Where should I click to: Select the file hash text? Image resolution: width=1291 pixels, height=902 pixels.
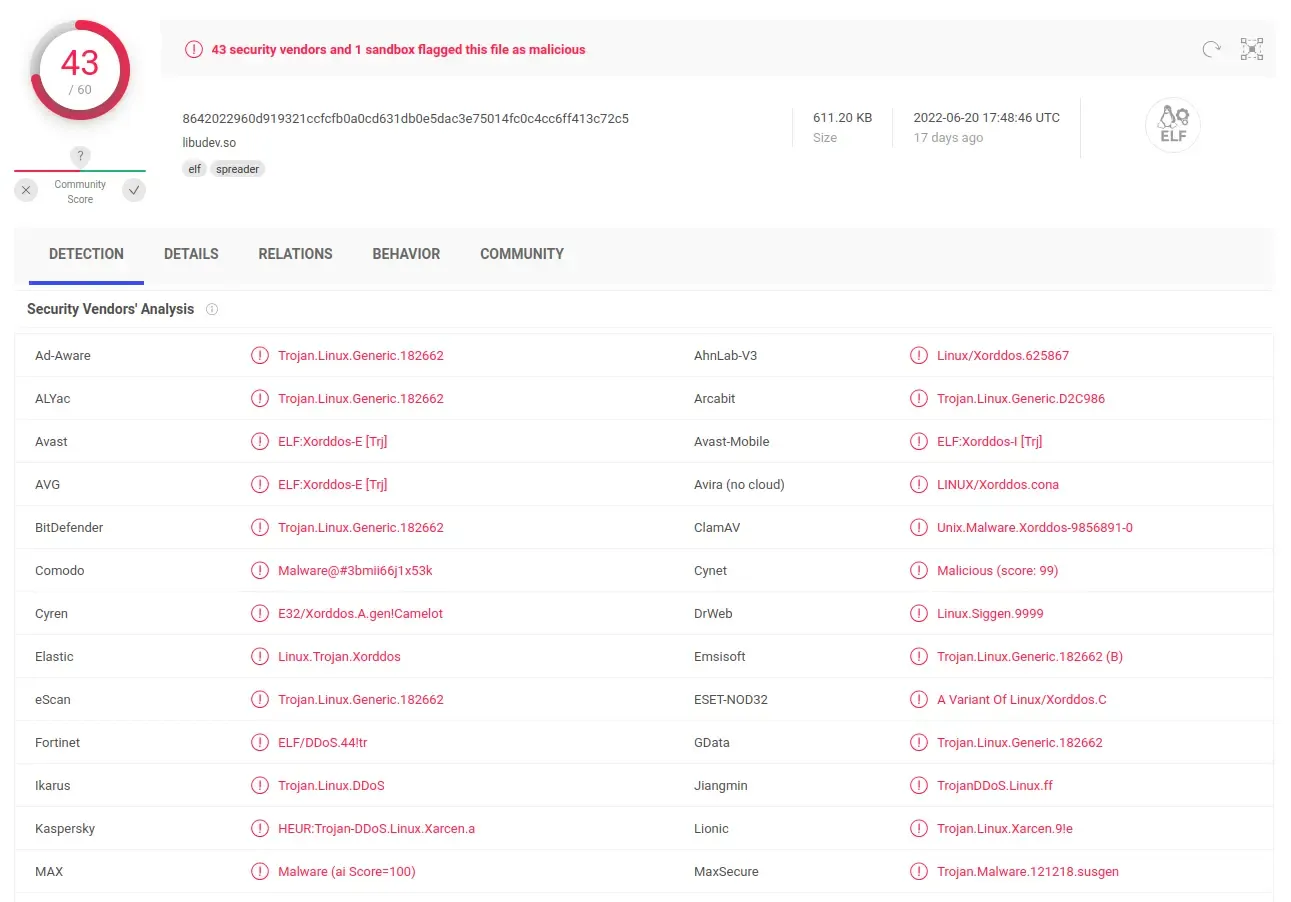404,118
